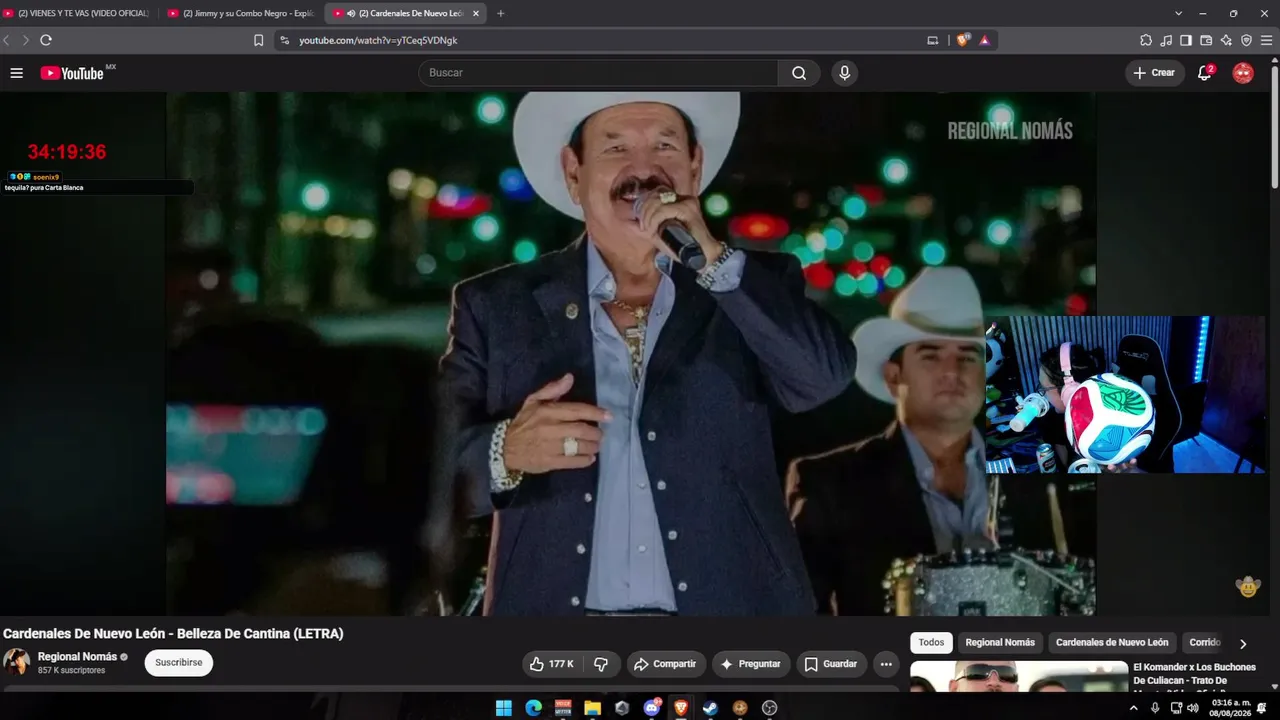Share the video with Compartir
Image resolution: width=1280 pixels, height=720 pixels.
coord(666,664)
